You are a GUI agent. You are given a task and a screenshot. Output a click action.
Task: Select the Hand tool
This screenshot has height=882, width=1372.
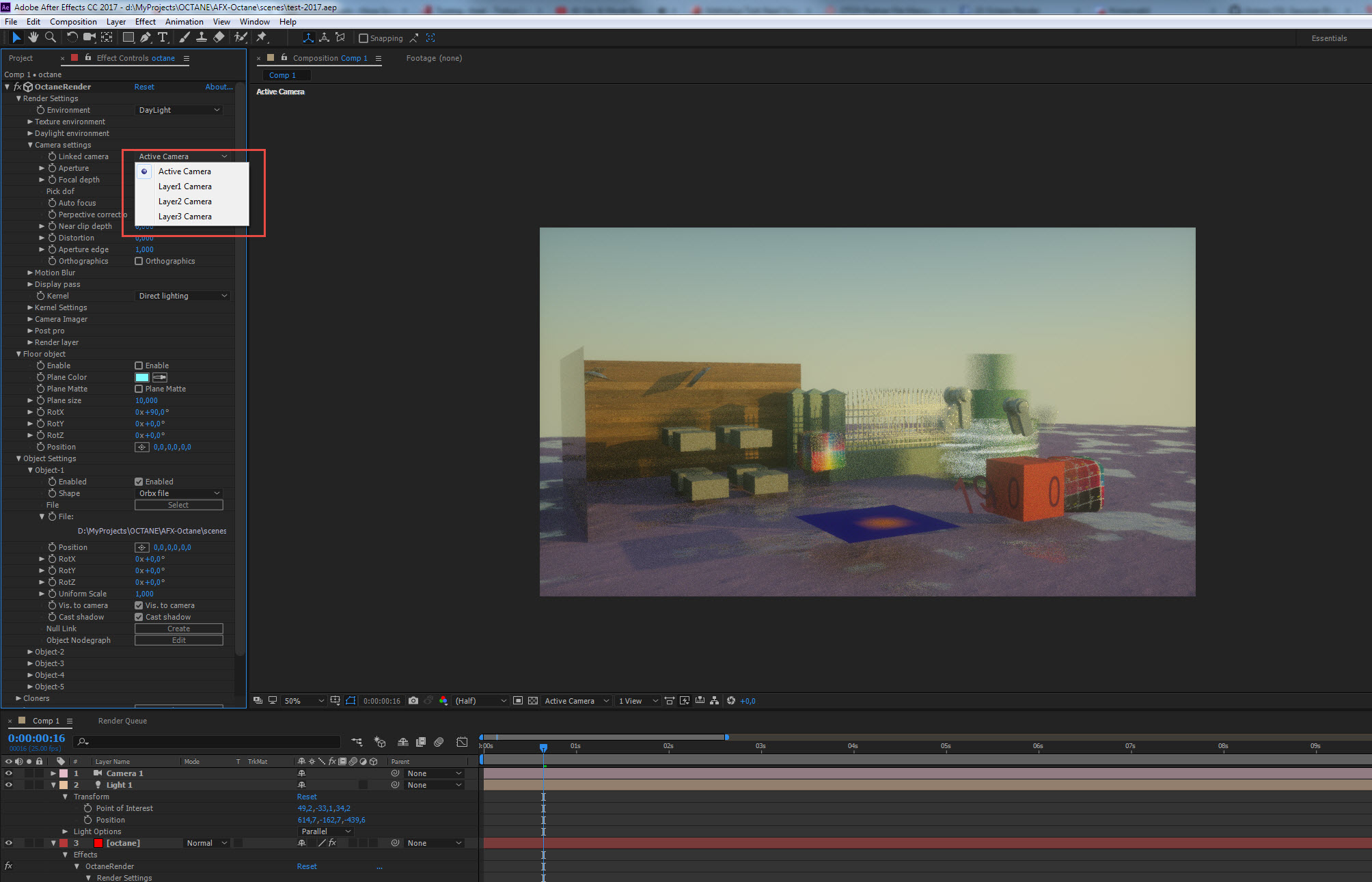pyautogui.click(x=33, y=38)
